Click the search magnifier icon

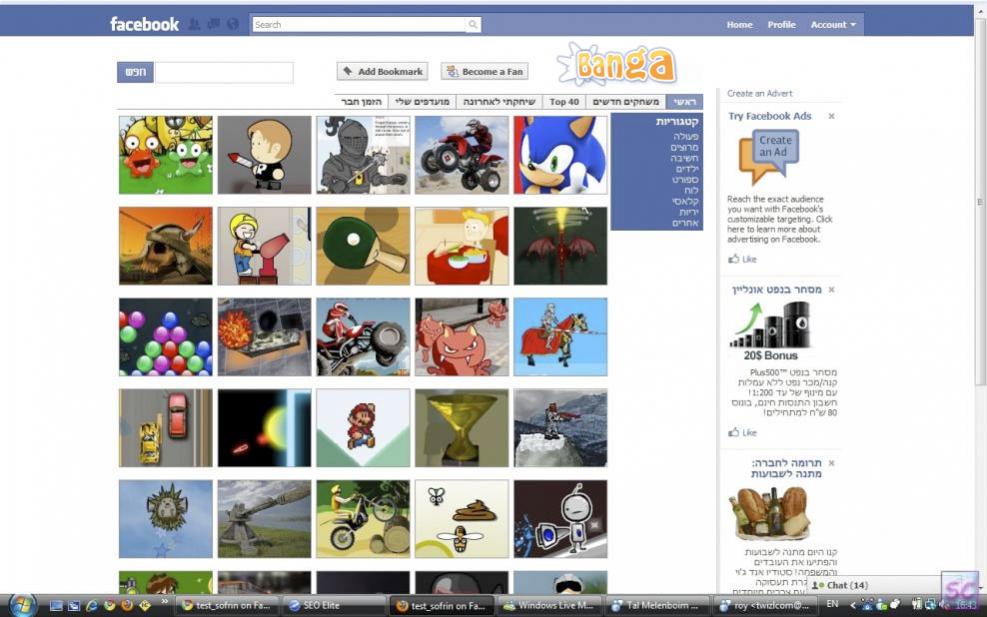473,25
